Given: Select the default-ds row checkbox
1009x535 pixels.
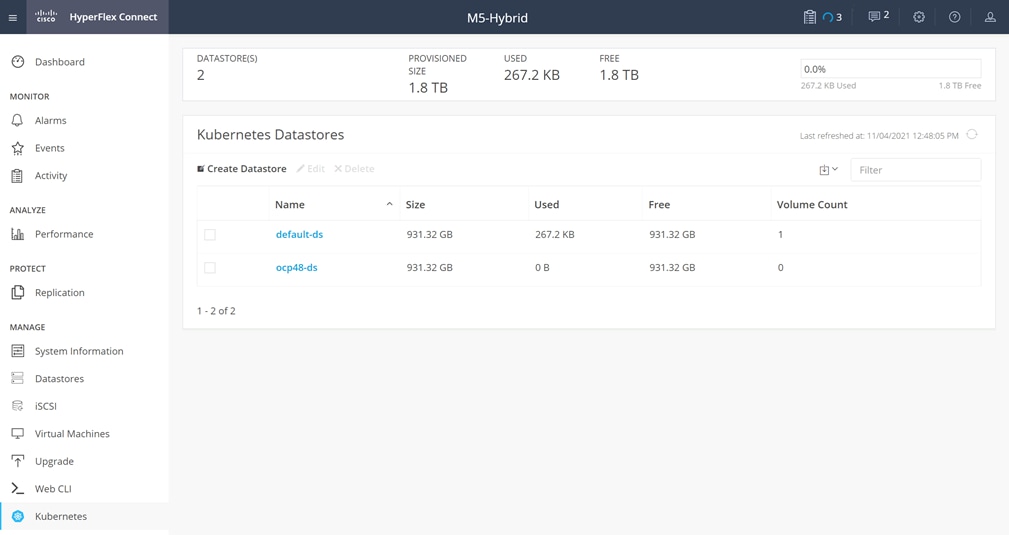Looking at the screenshot, I should [210, 235].
